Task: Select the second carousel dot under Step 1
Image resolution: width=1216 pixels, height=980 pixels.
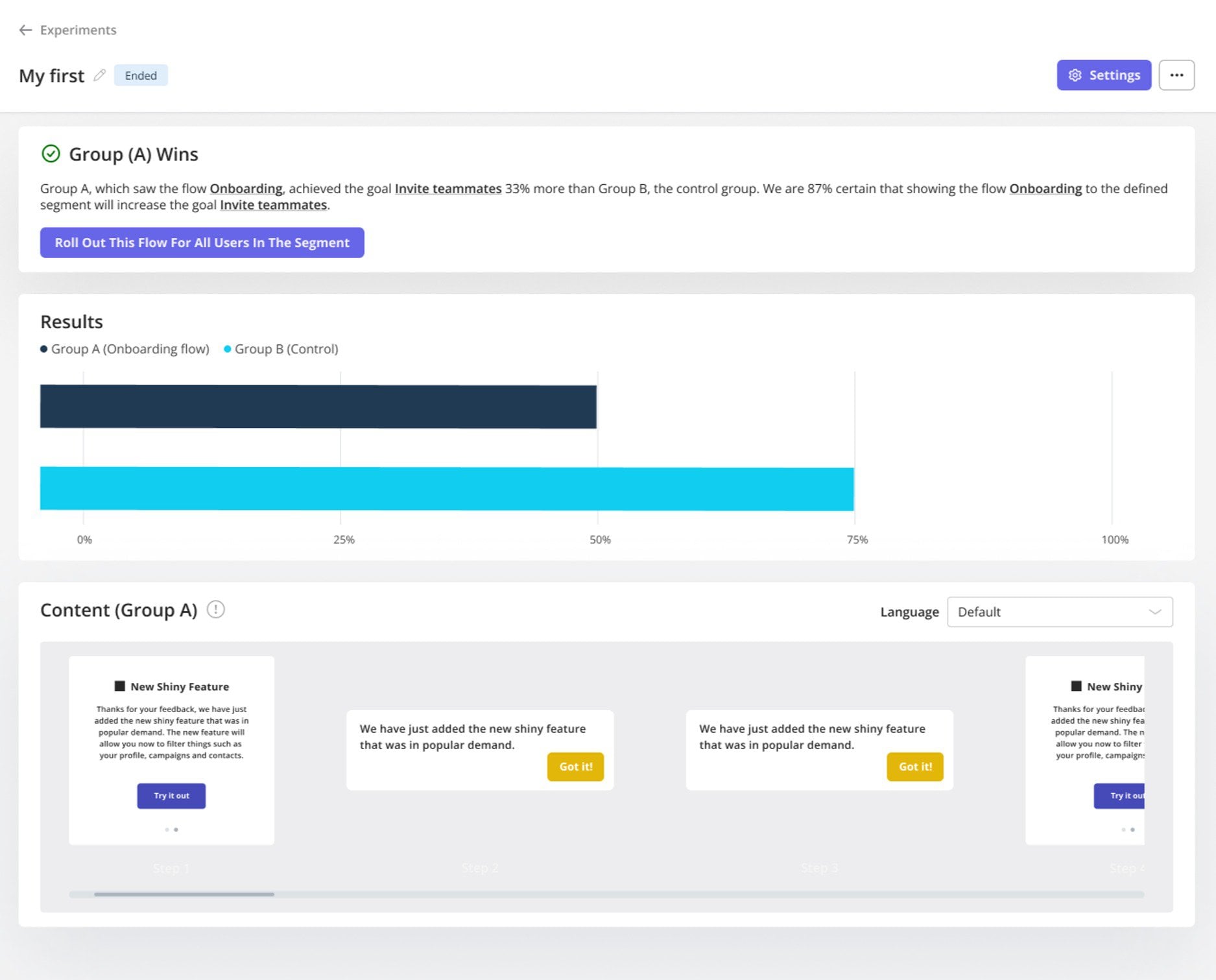Action: [176, 830]
